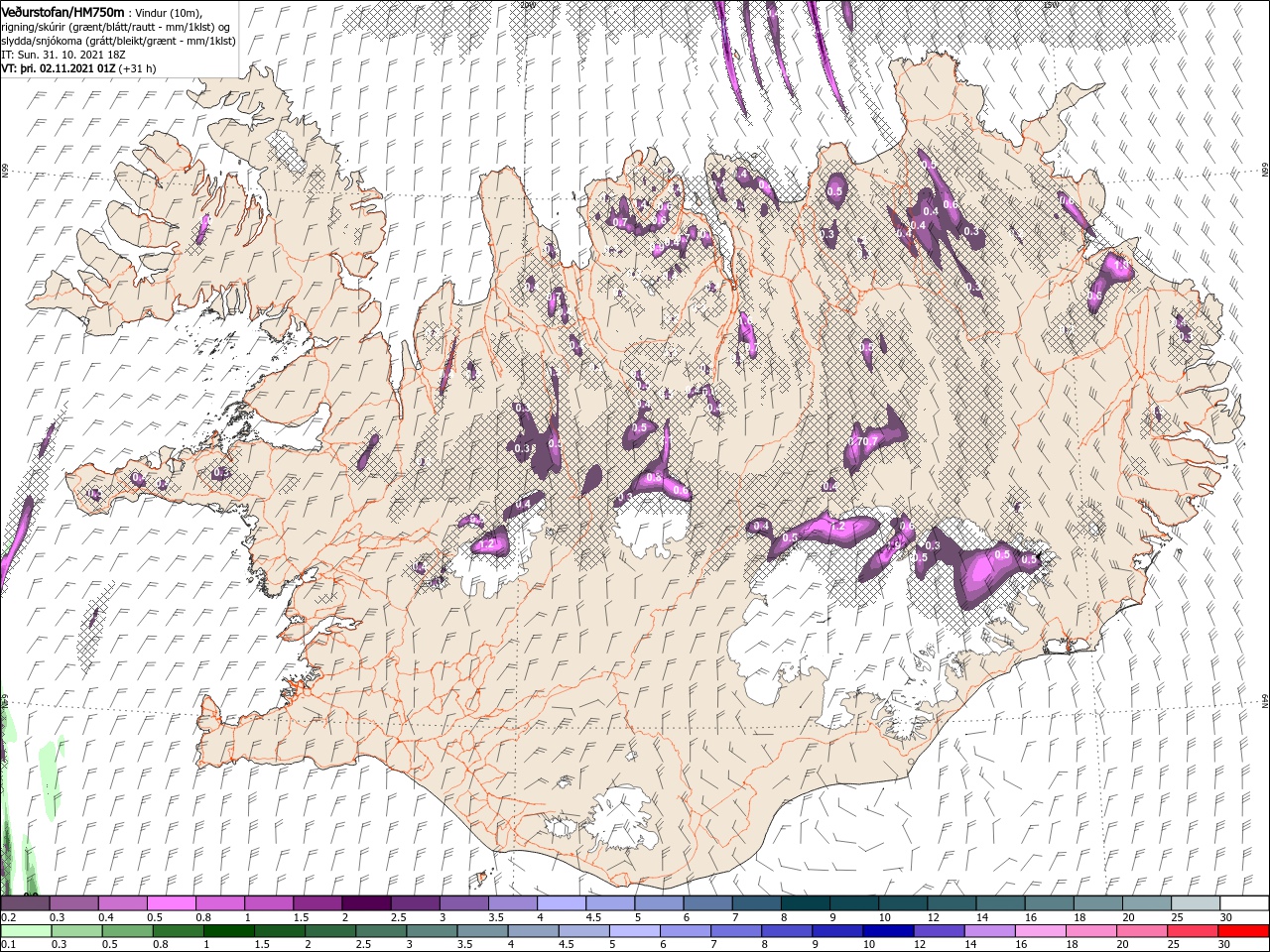The image size is (1270, 952).
Task: Select the dark purple 2 swatch, upper scale
Action: click(366, 902)
